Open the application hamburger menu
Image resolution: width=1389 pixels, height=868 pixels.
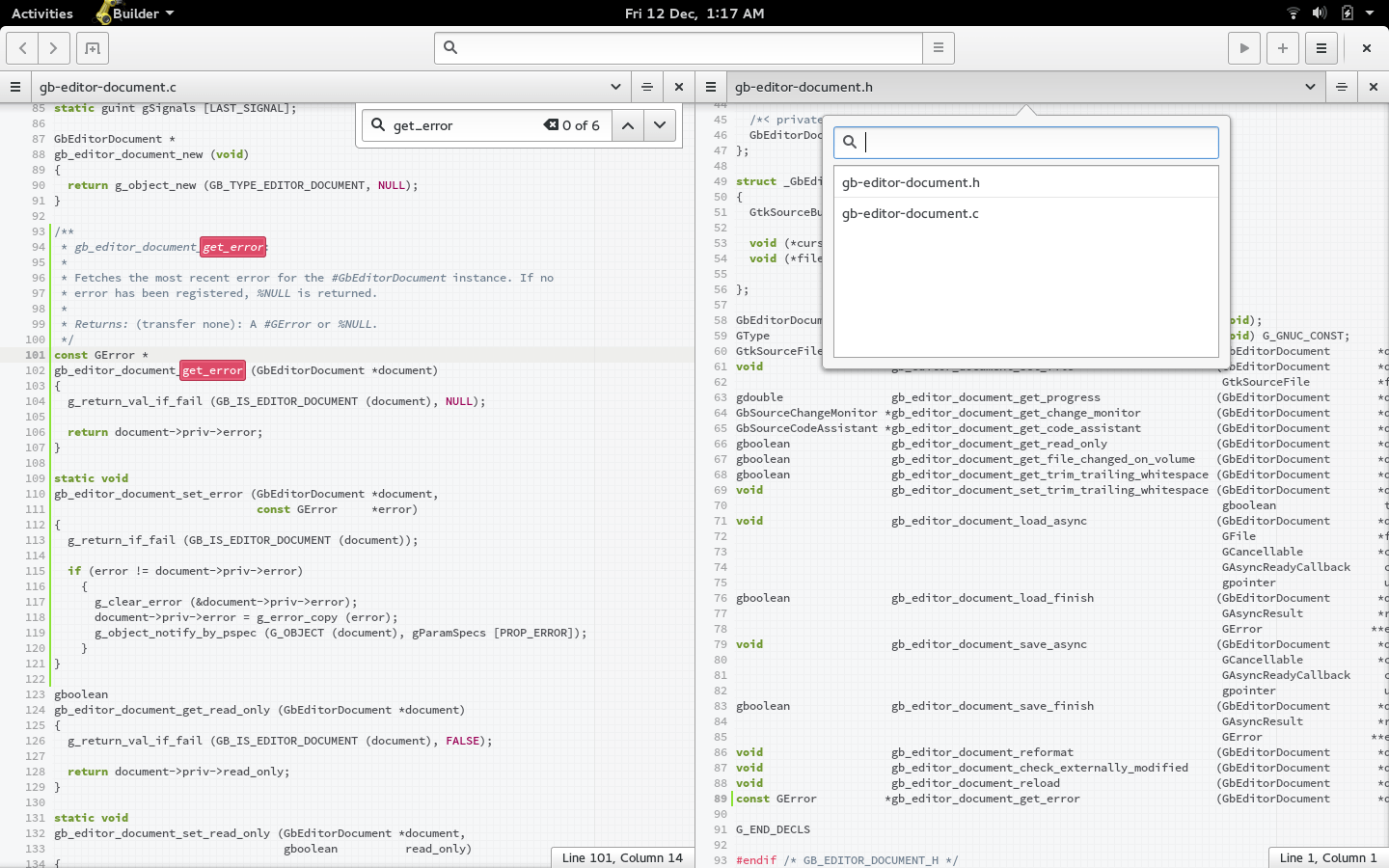tap(1321, 47)
